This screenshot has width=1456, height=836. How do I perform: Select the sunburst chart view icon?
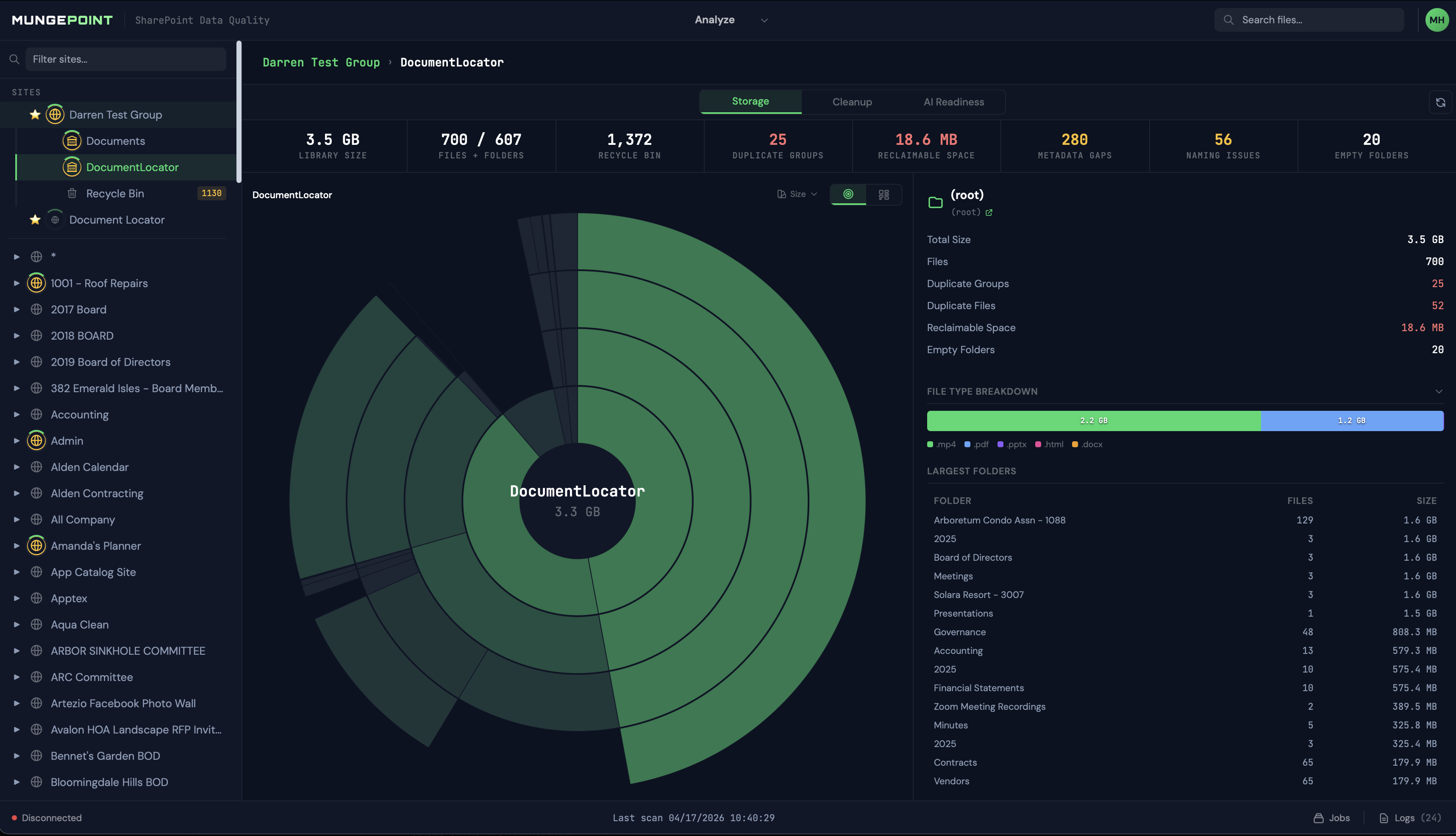tap(848, 194)
